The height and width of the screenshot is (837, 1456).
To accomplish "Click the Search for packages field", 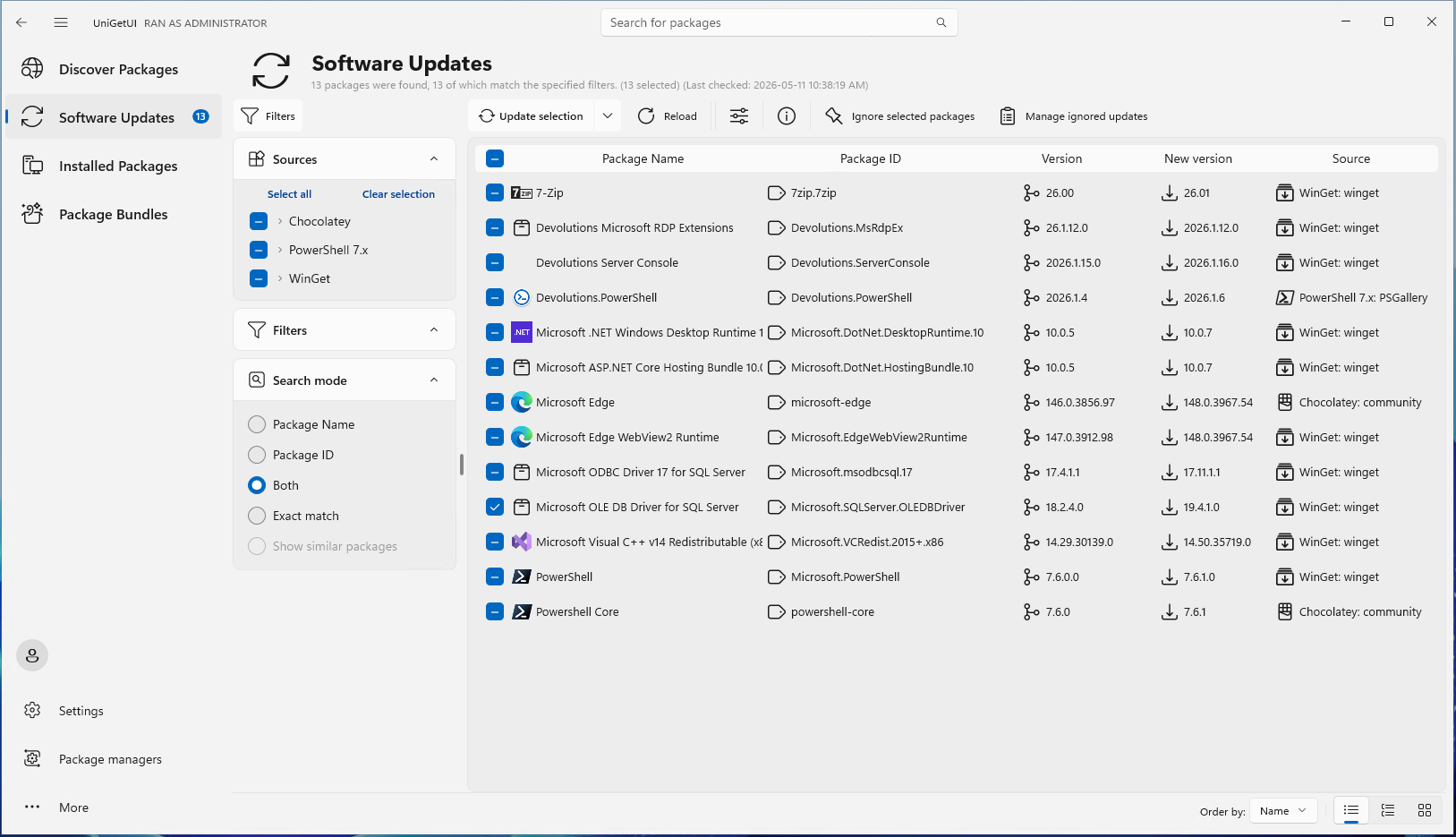I will (779, 22).
